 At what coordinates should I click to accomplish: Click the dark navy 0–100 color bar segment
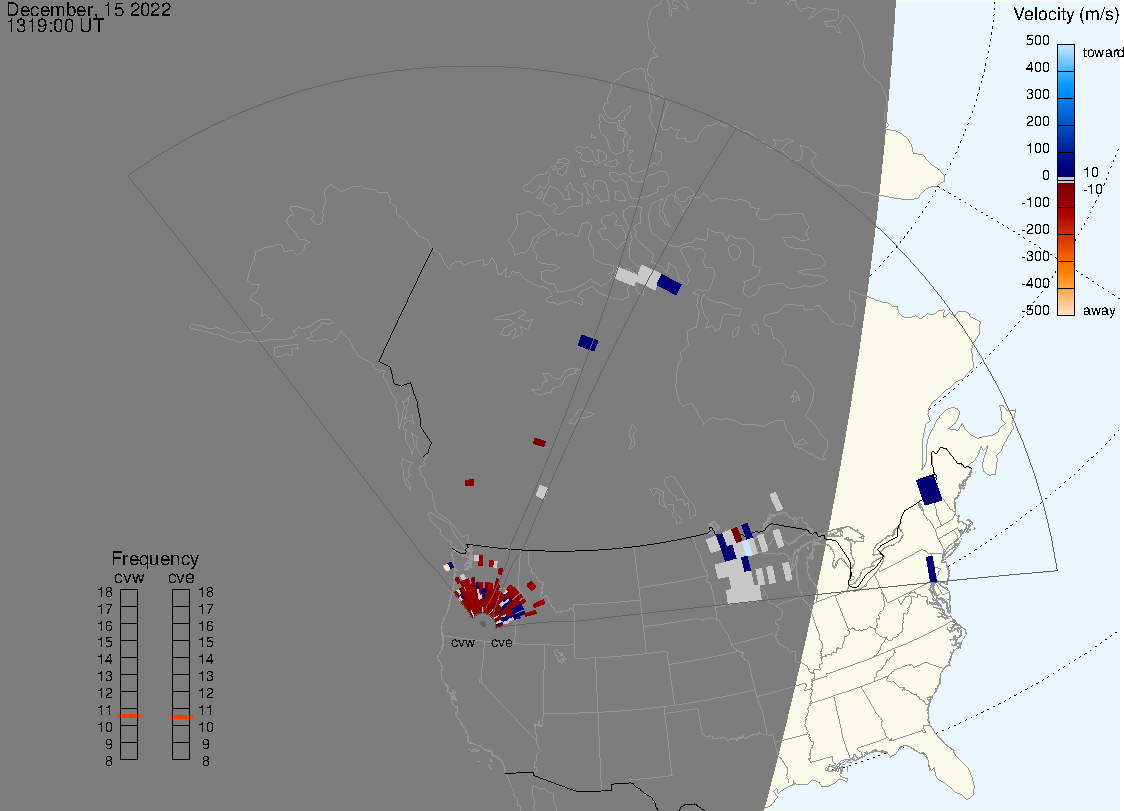pyautogui.click(x=1066, y=163)
